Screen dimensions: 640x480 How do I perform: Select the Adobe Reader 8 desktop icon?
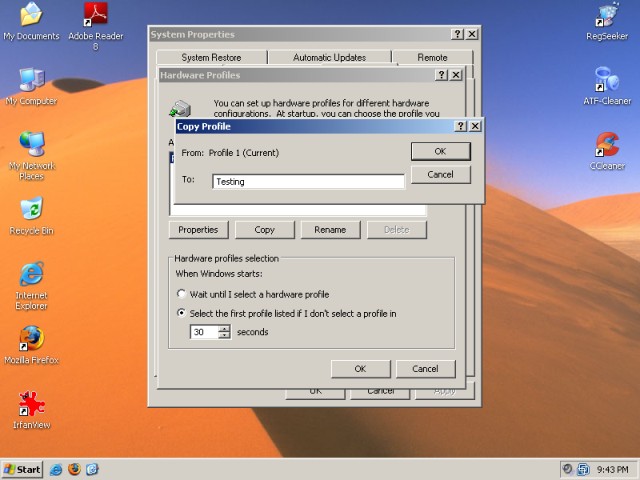click(96, 25)
